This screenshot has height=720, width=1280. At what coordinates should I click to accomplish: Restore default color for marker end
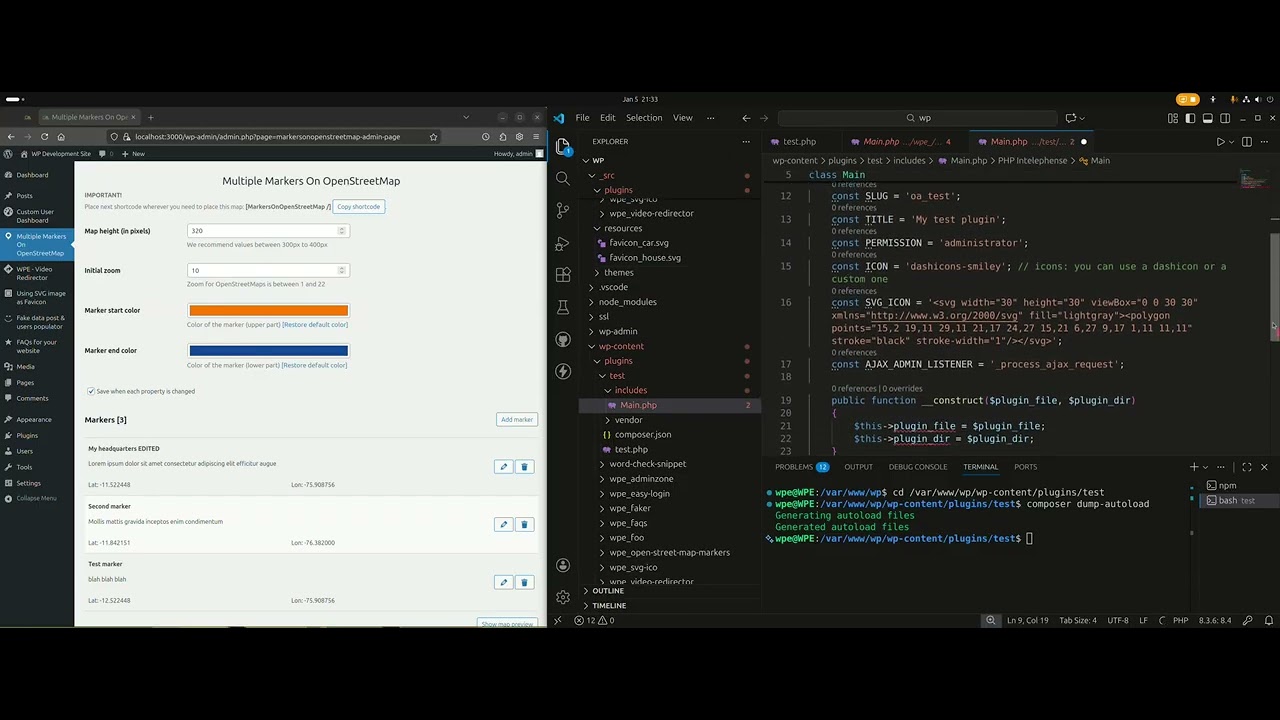point(315,365)
